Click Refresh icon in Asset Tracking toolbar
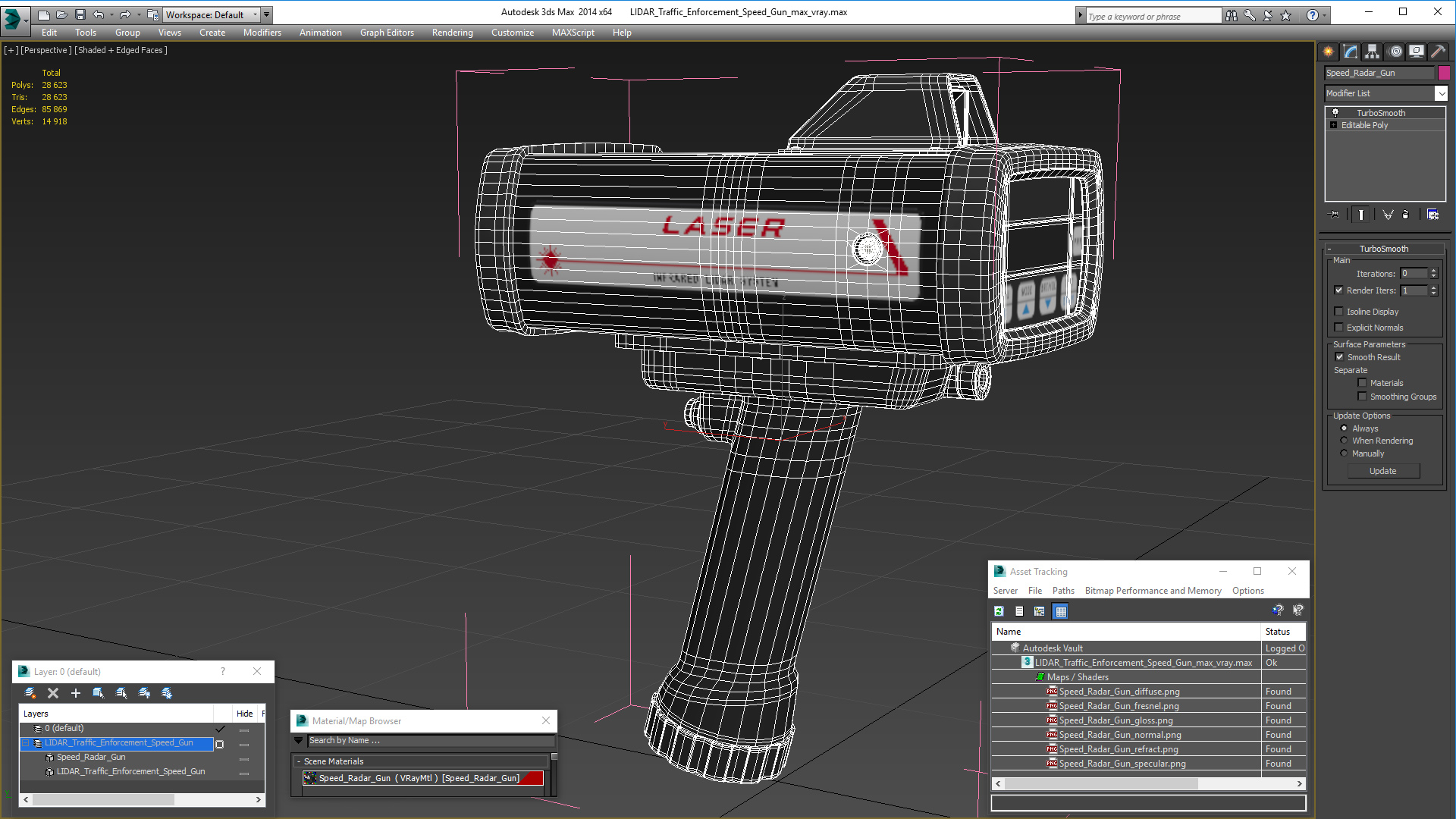 pos(999,611)
